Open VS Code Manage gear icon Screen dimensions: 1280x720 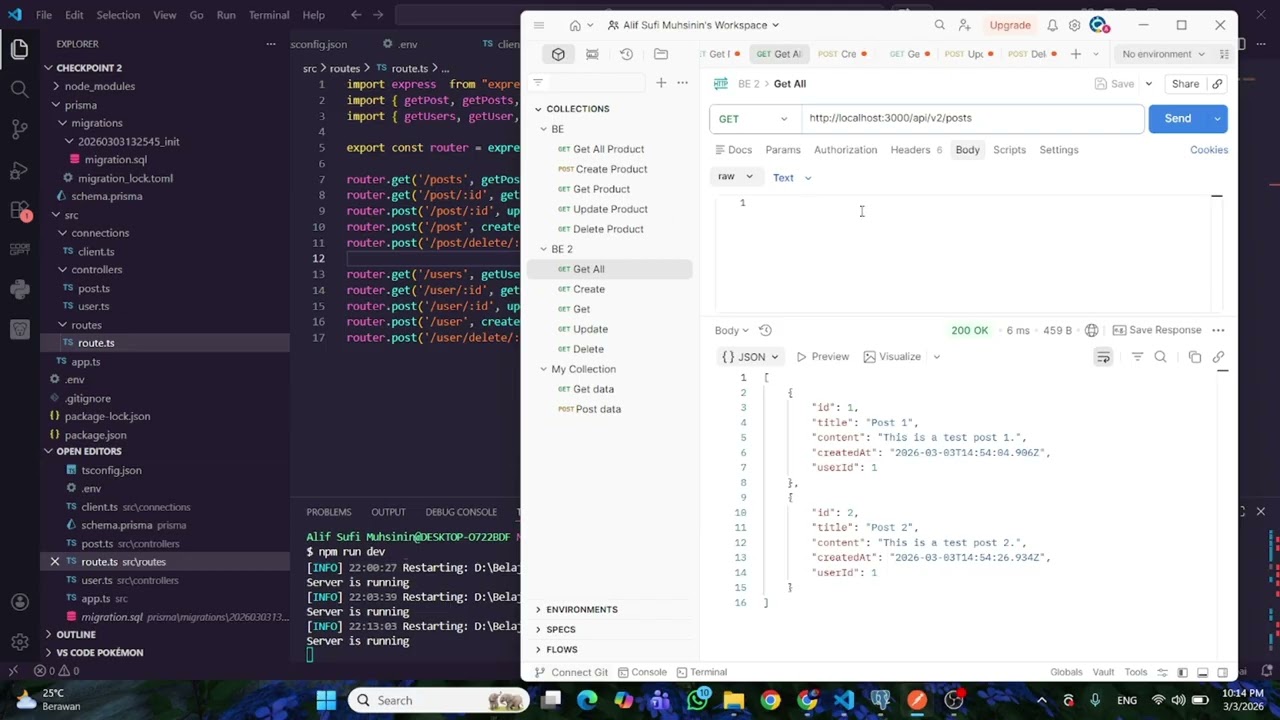19,642
